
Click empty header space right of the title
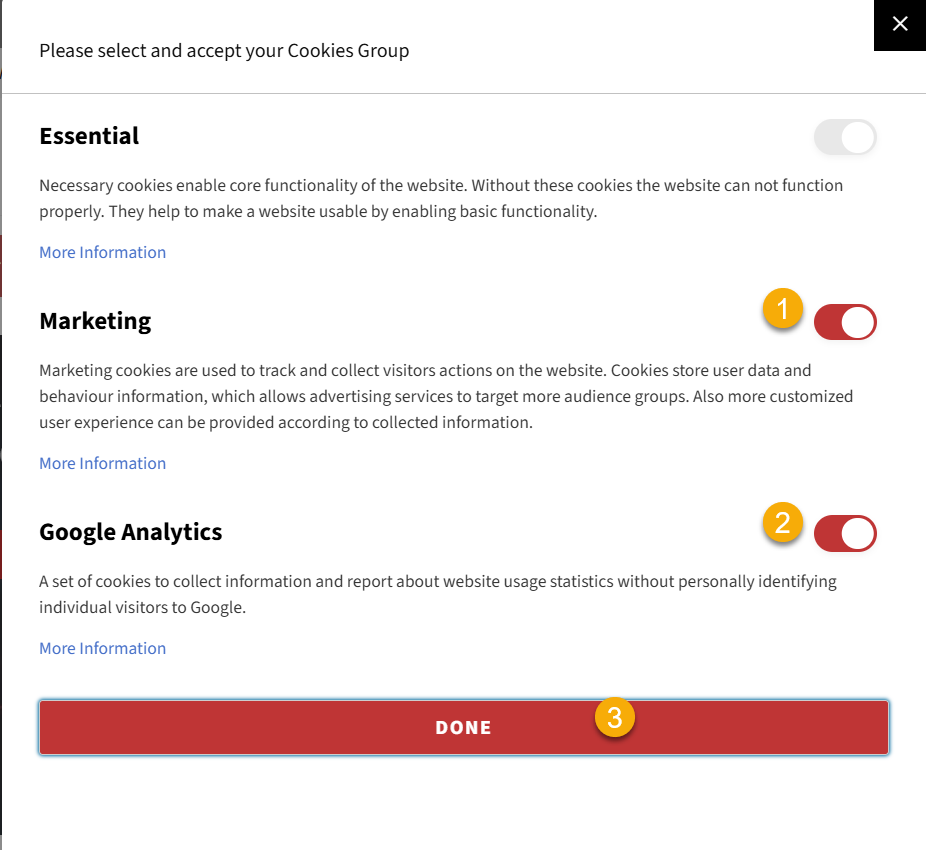click(x=640, y=50)
